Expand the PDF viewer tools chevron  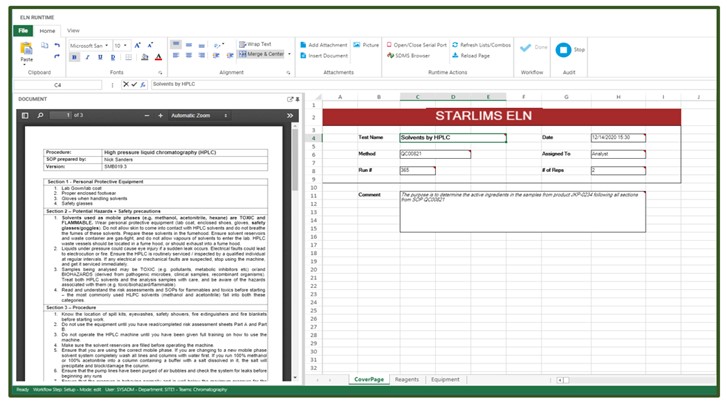[x=290, y=115]
